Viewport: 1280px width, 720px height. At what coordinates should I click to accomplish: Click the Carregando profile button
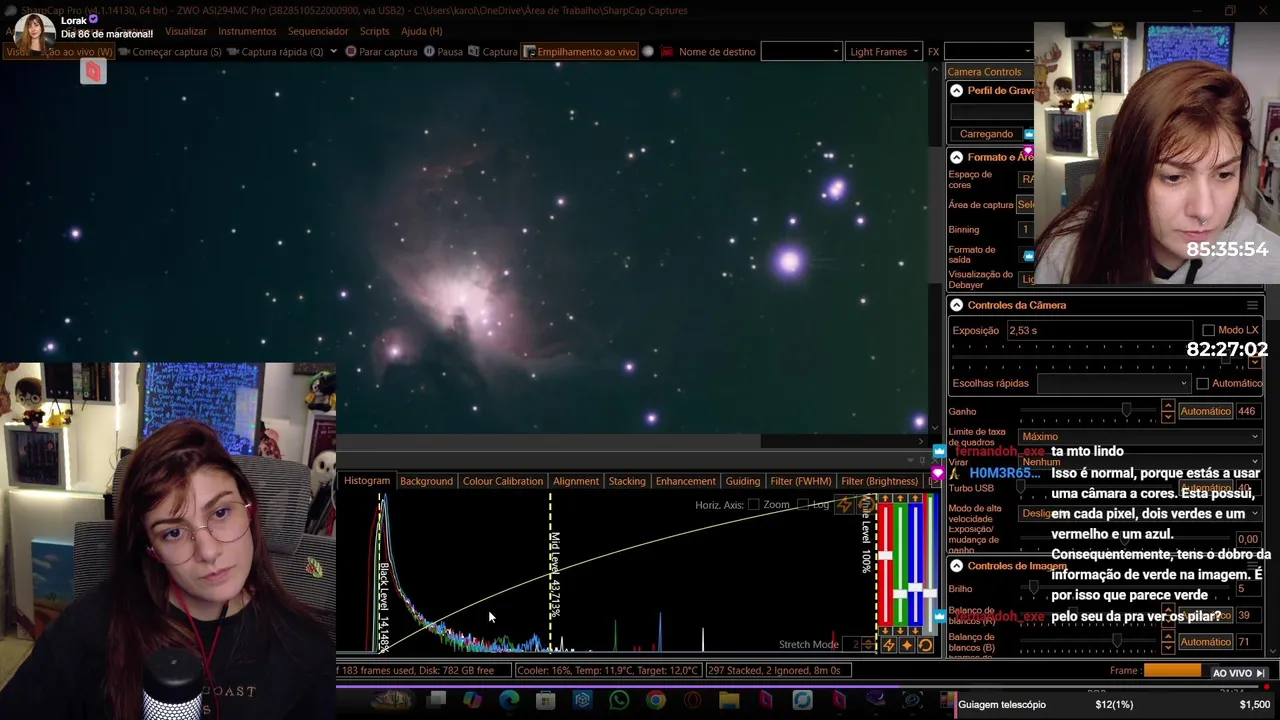(987, 134)
